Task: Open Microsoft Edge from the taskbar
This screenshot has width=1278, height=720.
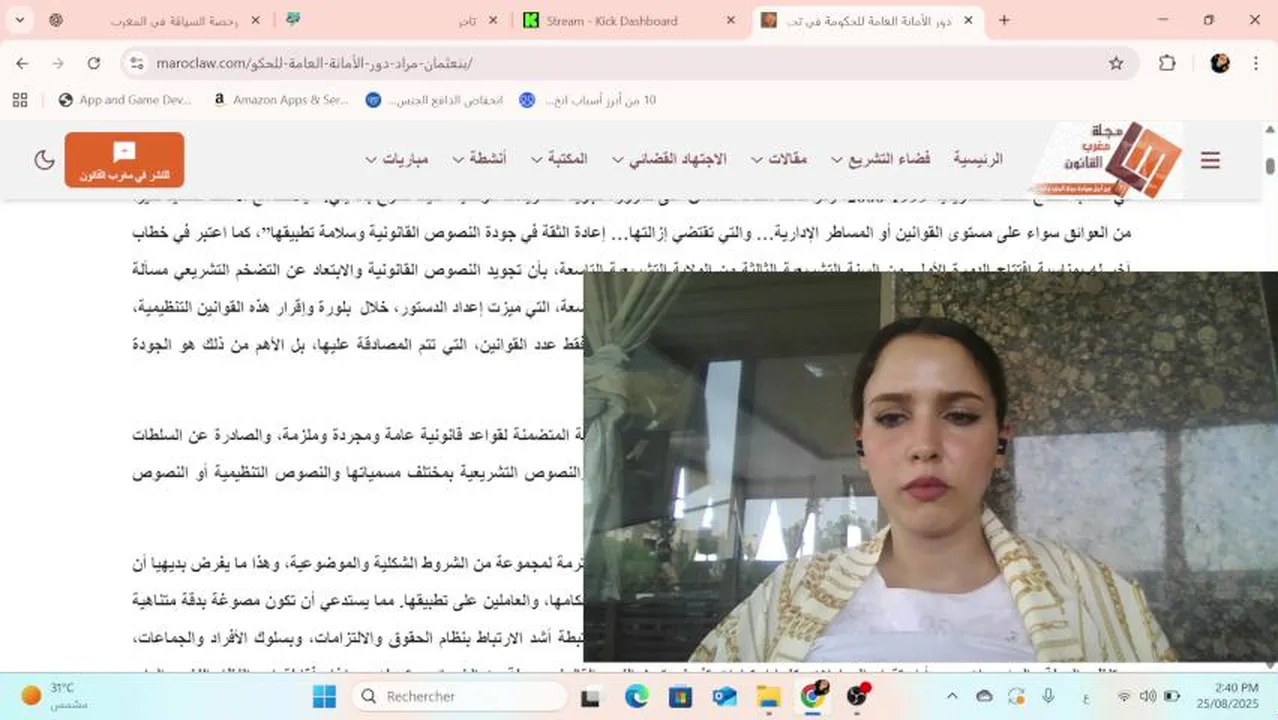Action: click(637, 696)
